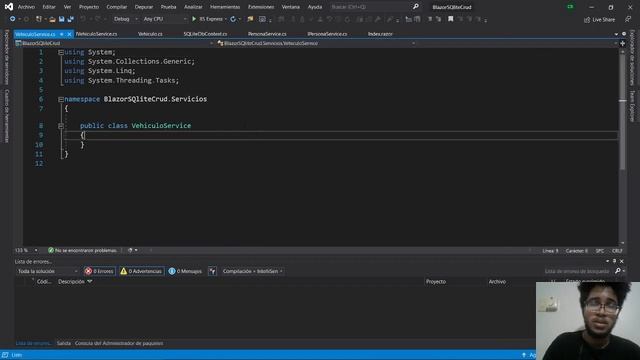This screenshot has height=360, width=640.
Task: Click the clear filter icon in error list
Action: (212, 271)
